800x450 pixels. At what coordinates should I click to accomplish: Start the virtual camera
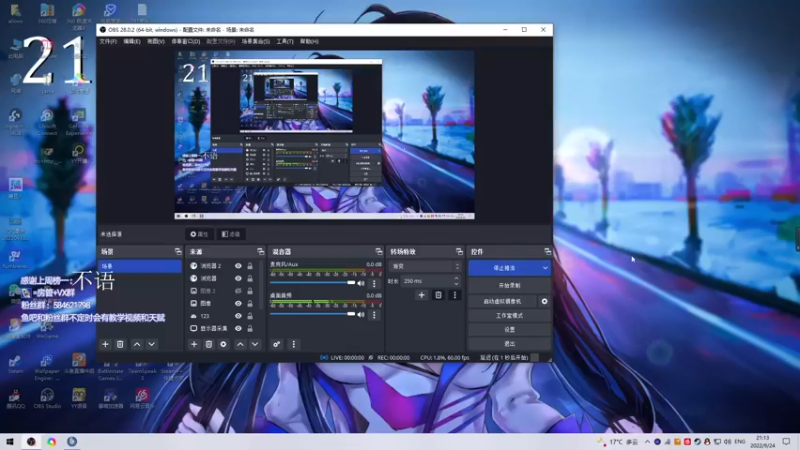(x=503, y=302)
